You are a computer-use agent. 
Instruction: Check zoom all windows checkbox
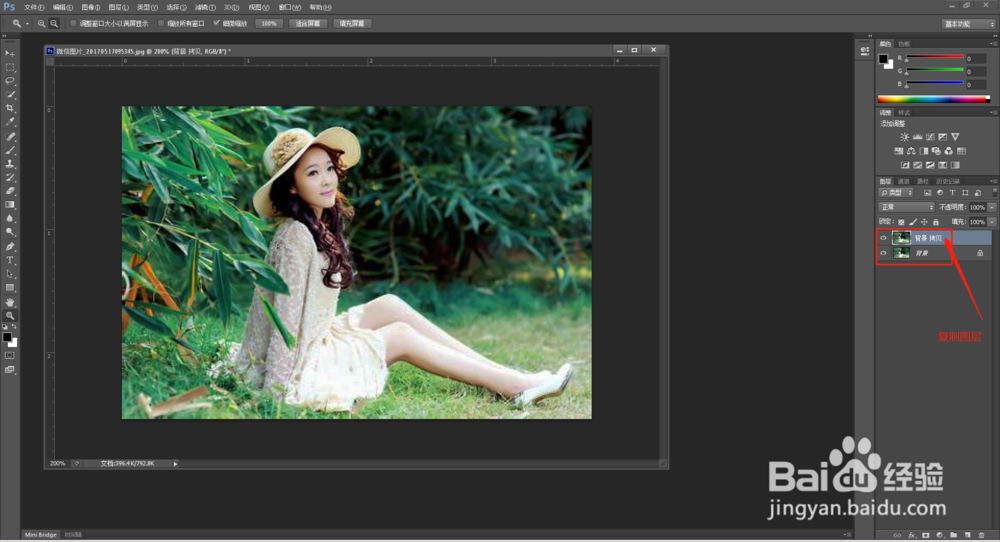coord(161,24)
